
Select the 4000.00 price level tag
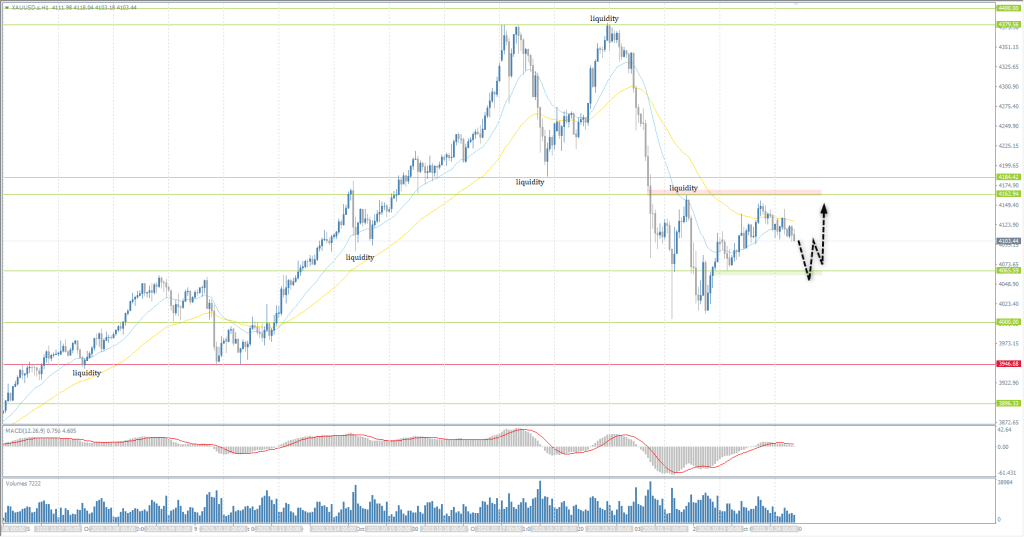[1007, 322]
